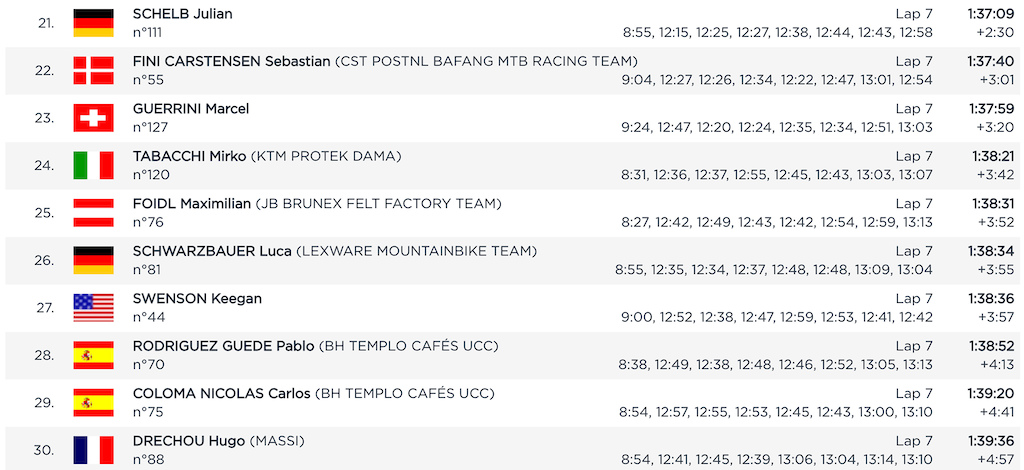The width and height of the screenshot is (1024, 470).
Task: Click the Danish flag beside FINI CARSTENSEN
Action: [93, 70]
